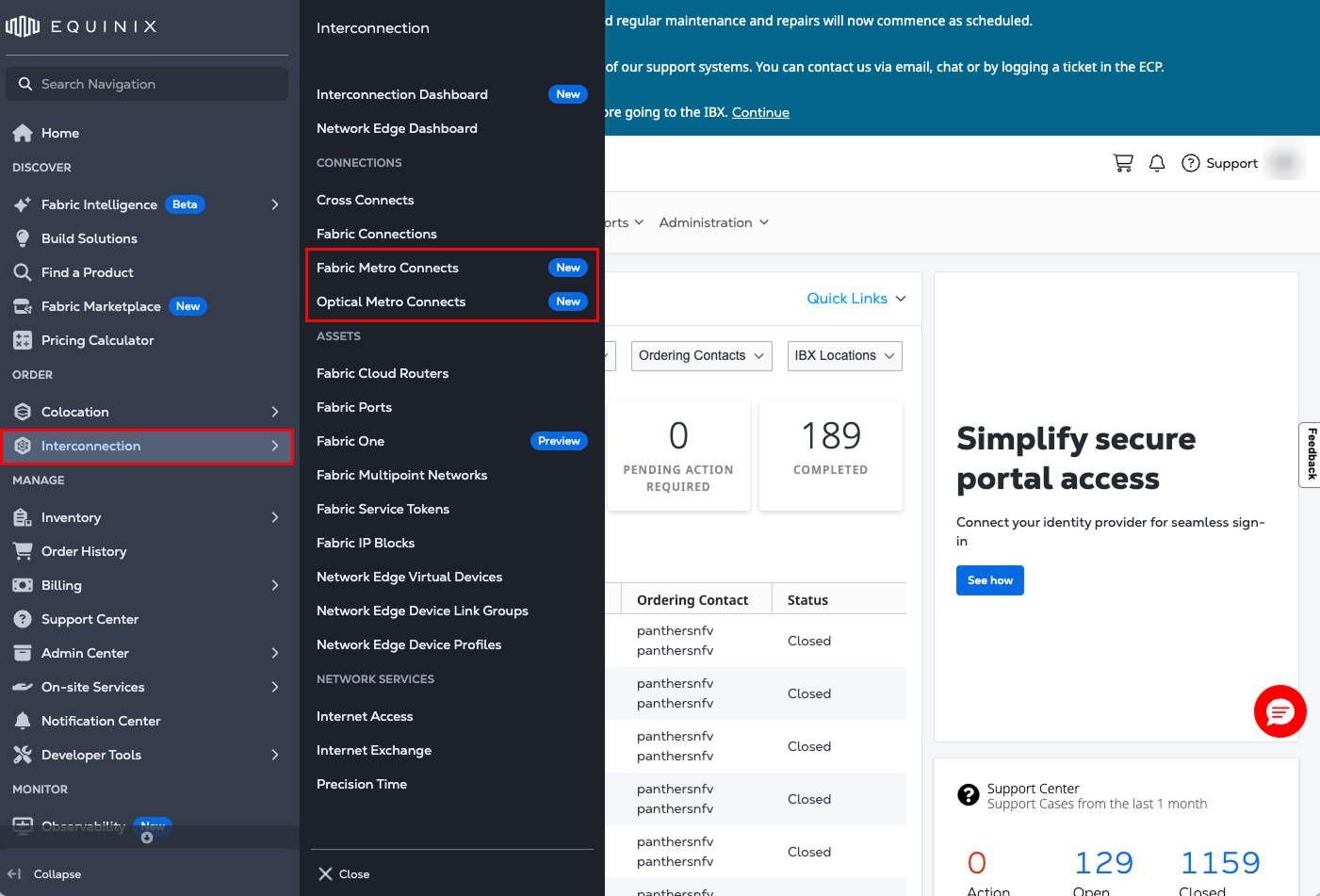Click the Colocation icon
Viewport: 1320px width, 896px height.
click(23, 412)
